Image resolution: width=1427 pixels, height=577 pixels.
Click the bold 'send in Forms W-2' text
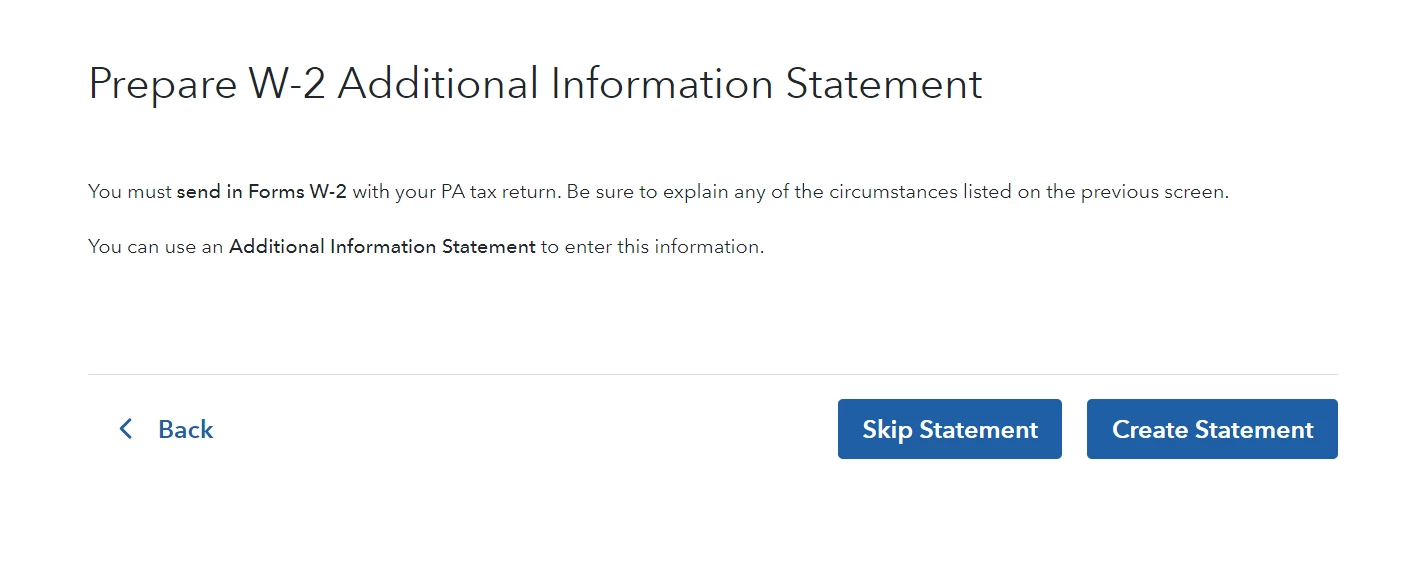pyautogui.click(x=261, y=192)
